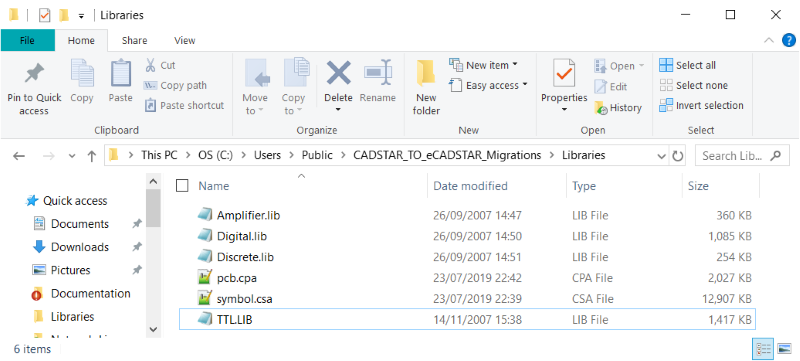Viewport: 800px width, 361px height.
Task: Click the Users breadcrumb in address path
Action: point(267,156)
